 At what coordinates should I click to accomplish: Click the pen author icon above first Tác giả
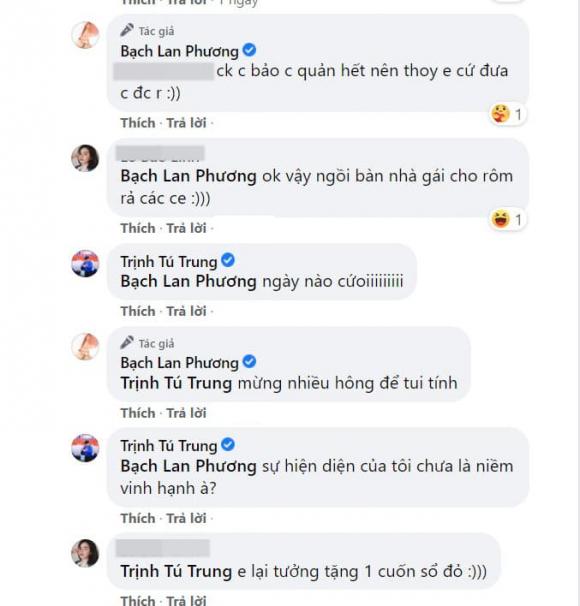[127, 30]
